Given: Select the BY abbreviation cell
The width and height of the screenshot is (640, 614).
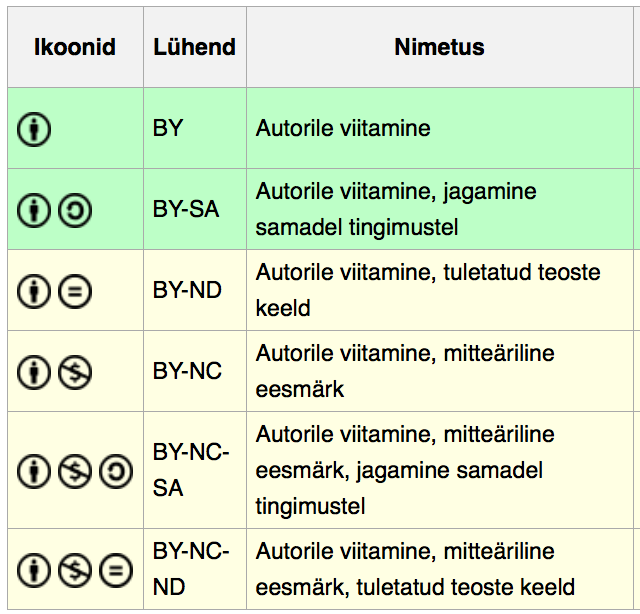Looking at the screenshot, I should 195,128.
